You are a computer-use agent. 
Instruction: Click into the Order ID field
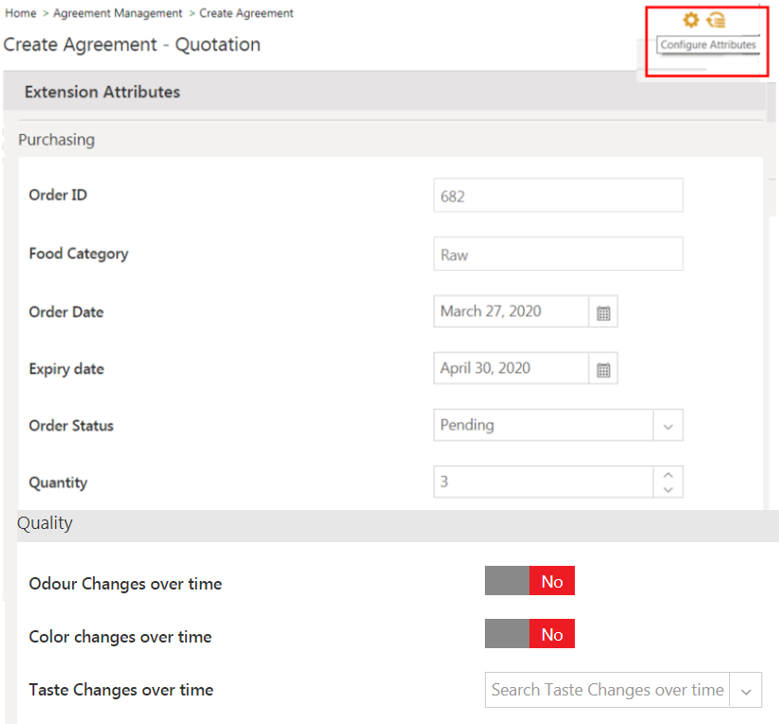tap(557, 197)
